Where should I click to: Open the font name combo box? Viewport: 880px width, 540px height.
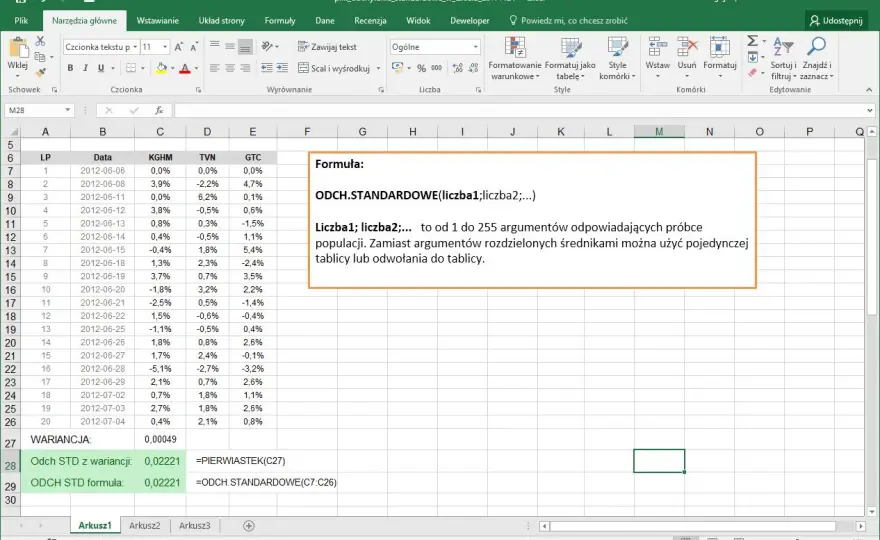pyautogui.click(x=101, y=47)
